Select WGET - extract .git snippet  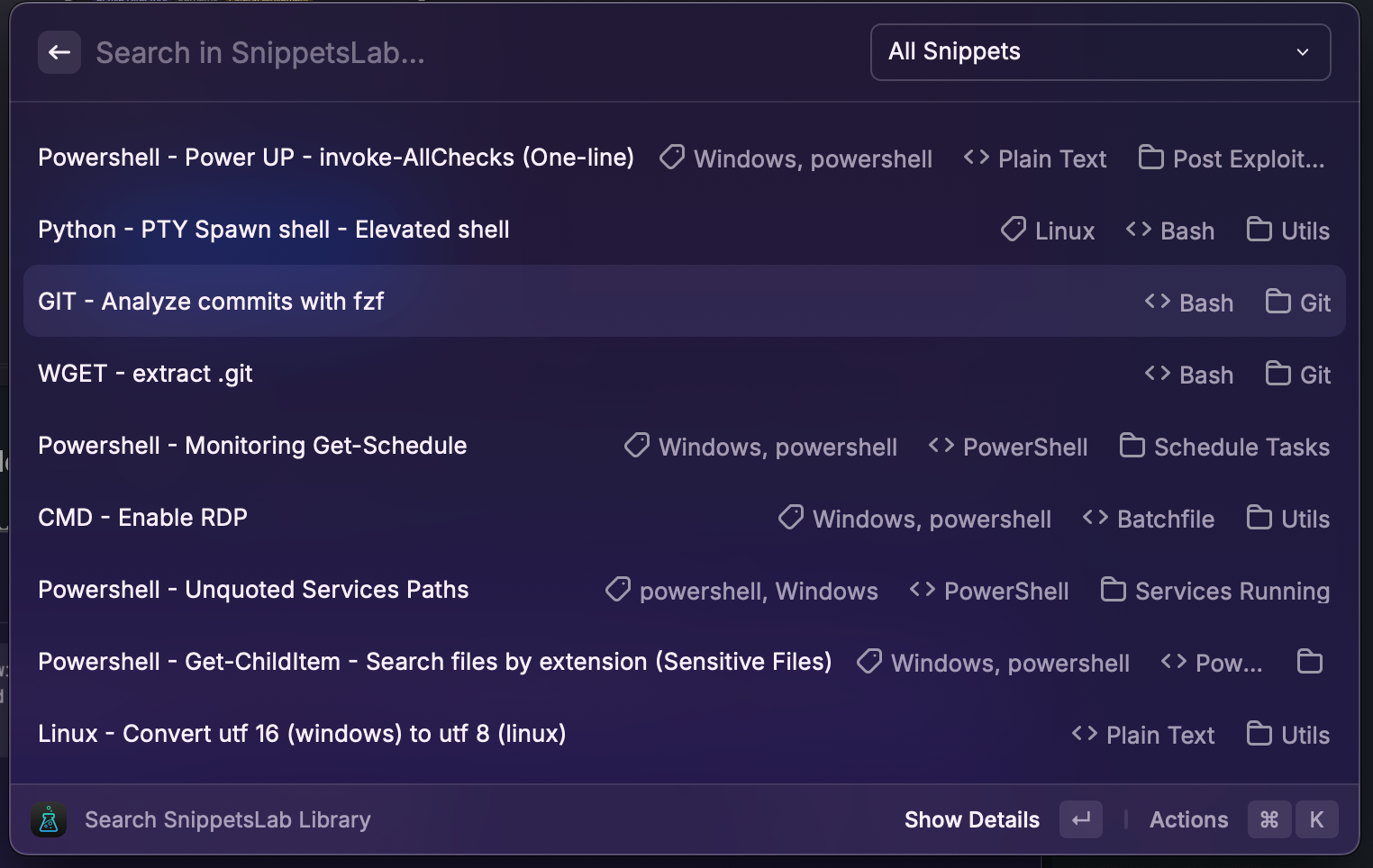(145, 374)
